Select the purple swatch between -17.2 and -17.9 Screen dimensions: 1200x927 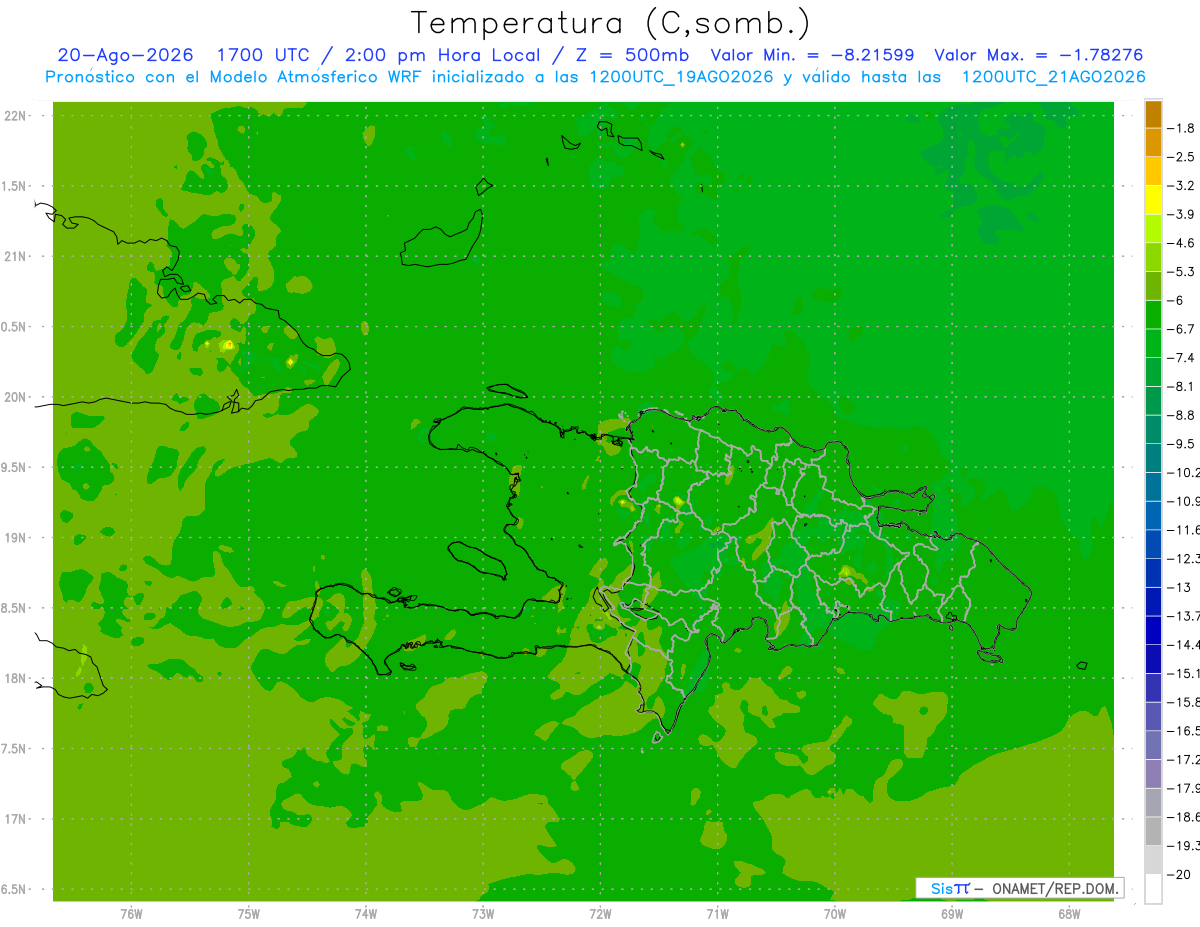click(1153, 774)
